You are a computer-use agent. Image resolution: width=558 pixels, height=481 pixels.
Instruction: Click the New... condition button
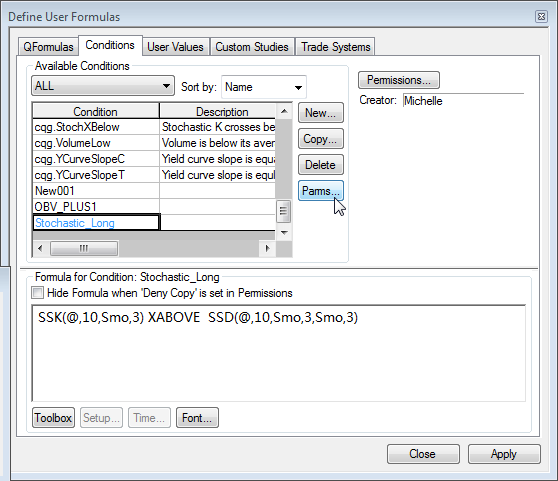pos(321,113)
